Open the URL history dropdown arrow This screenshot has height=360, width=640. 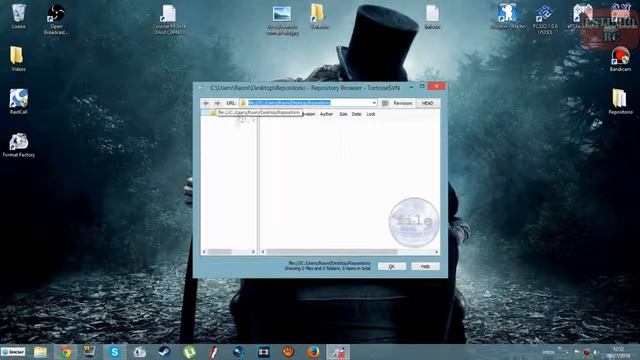374,103
